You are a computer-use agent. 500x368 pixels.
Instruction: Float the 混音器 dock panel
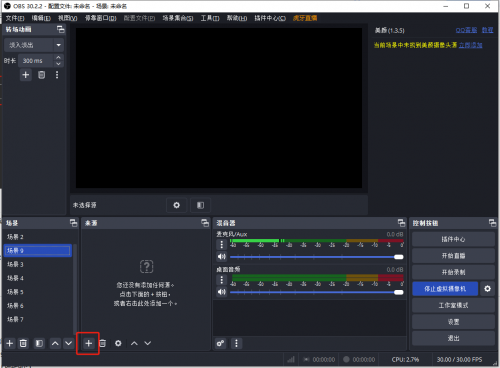(x=401, y=223)
